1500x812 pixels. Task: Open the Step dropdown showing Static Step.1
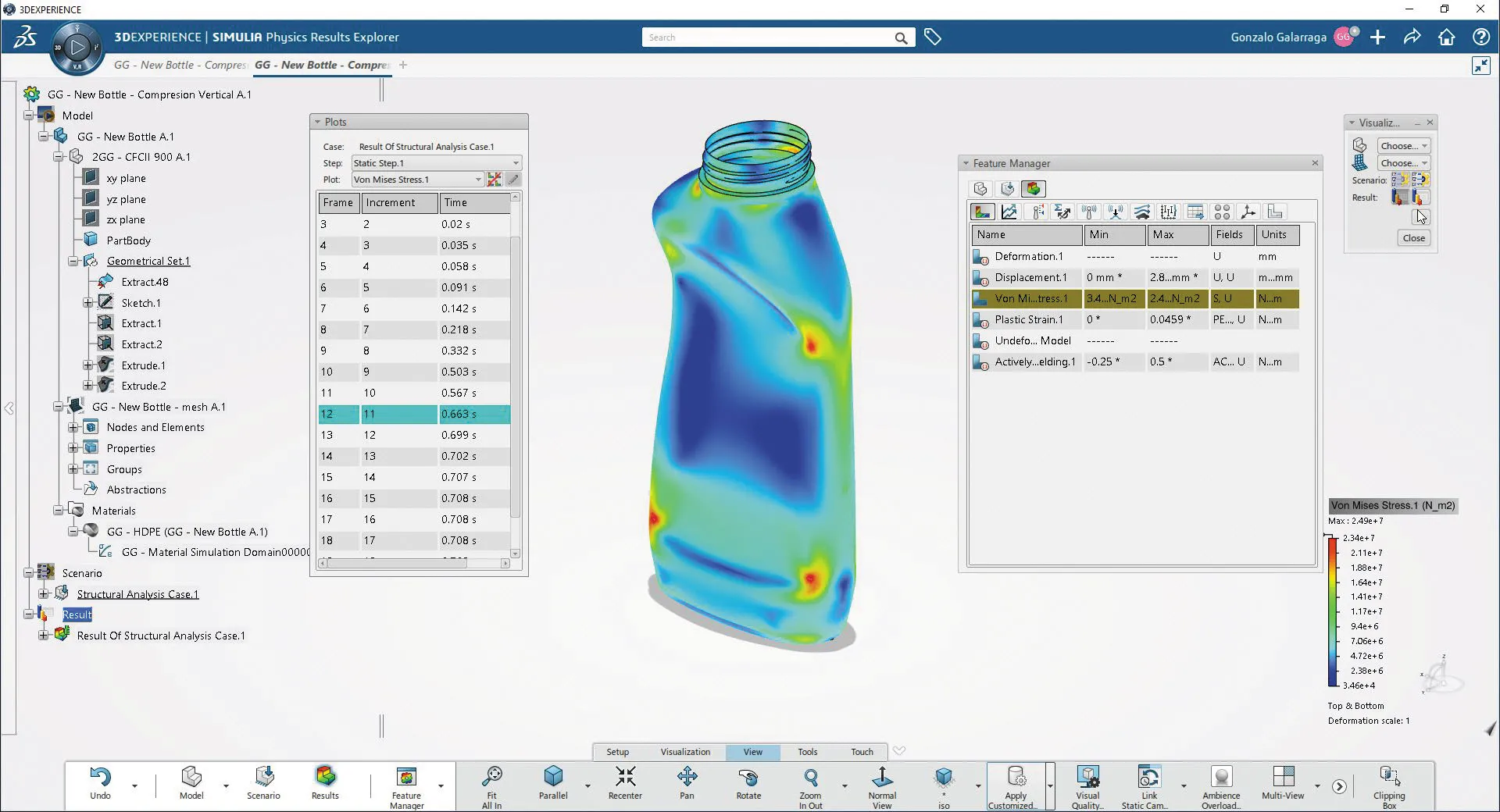[x=435, y=163]
